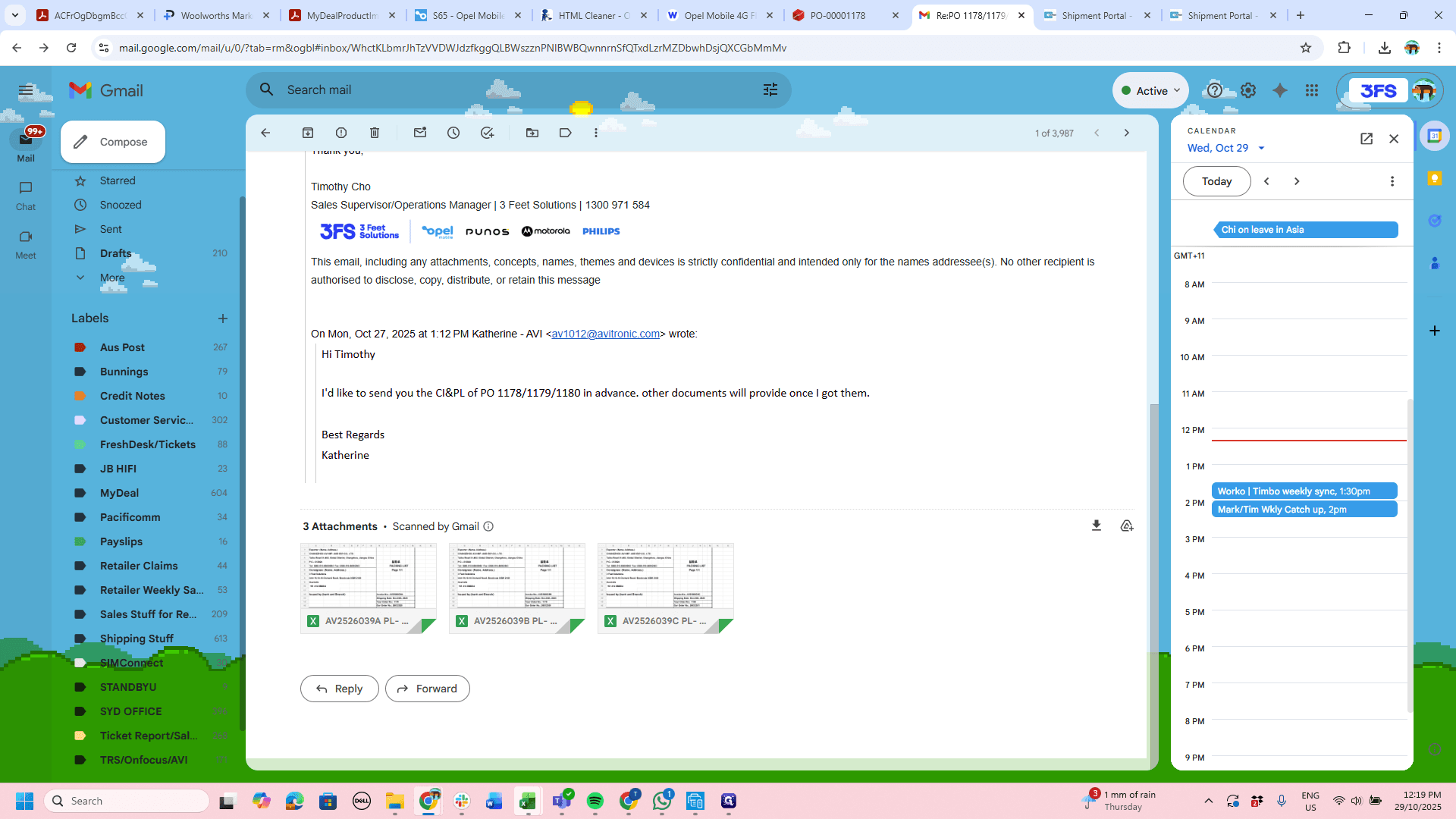Viewport: 1456px width, 819px height.
Task: Open Google apps grid
Action: (x=1312, y=90)
